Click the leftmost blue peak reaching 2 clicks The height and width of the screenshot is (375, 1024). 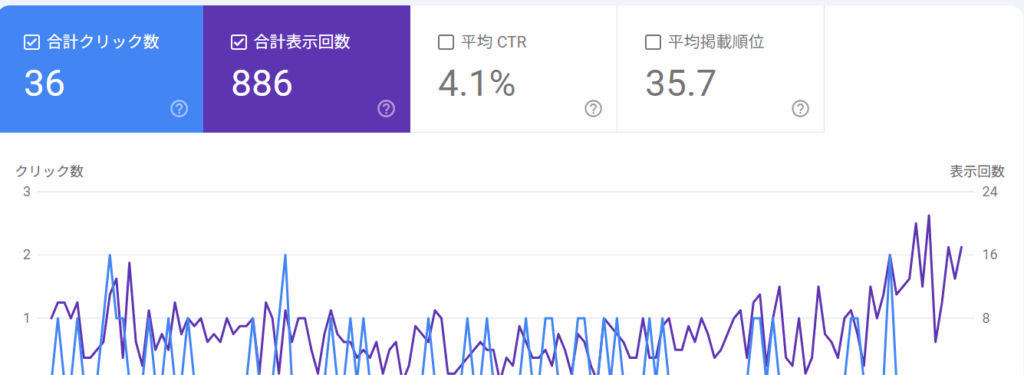109,255
